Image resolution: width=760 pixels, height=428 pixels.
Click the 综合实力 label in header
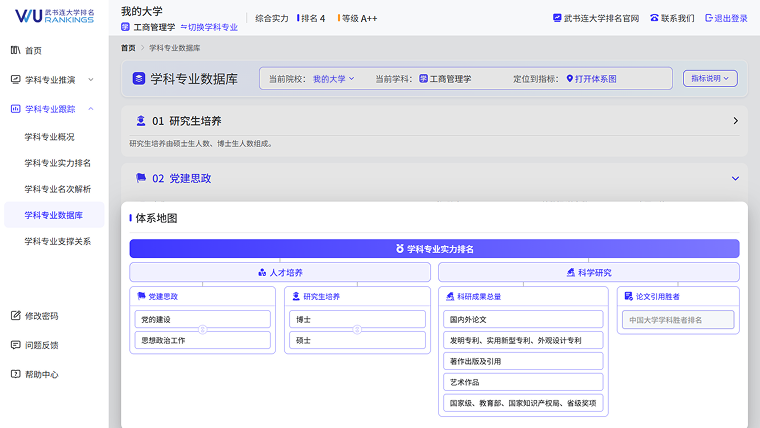[272, 18]
